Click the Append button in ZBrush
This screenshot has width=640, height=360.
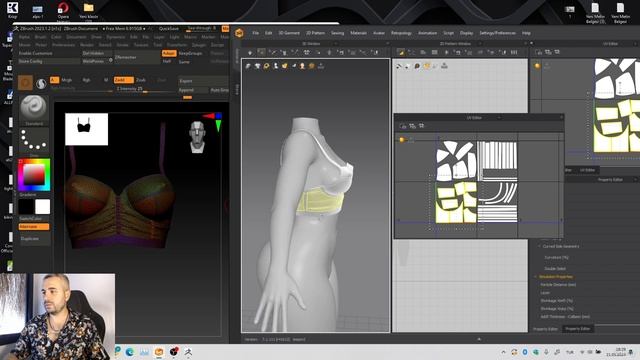tap(193, 90)
